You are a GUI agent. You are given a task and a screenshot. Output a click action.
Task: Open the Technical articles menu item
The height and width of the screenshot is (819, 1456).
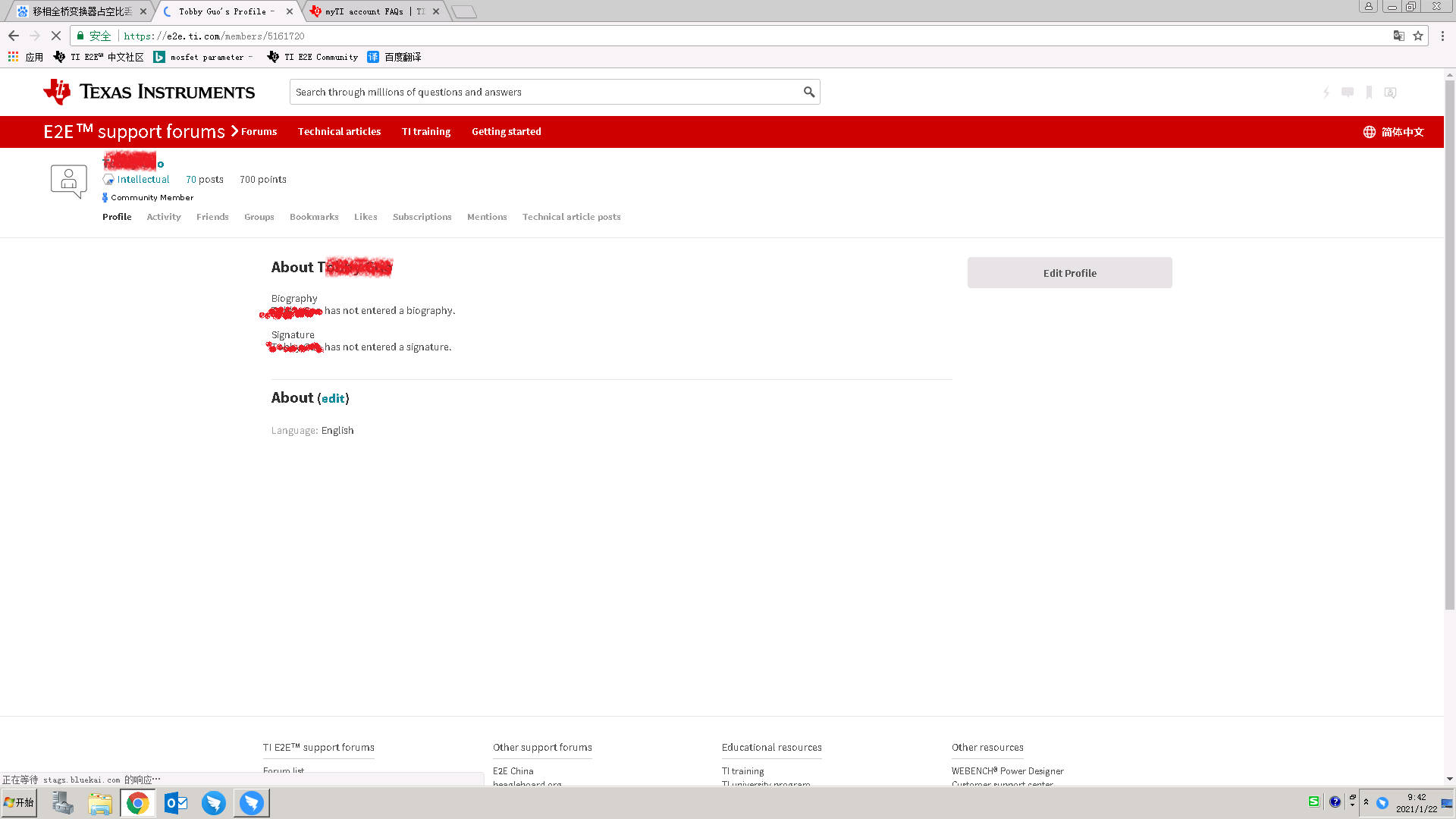point(339,132)
